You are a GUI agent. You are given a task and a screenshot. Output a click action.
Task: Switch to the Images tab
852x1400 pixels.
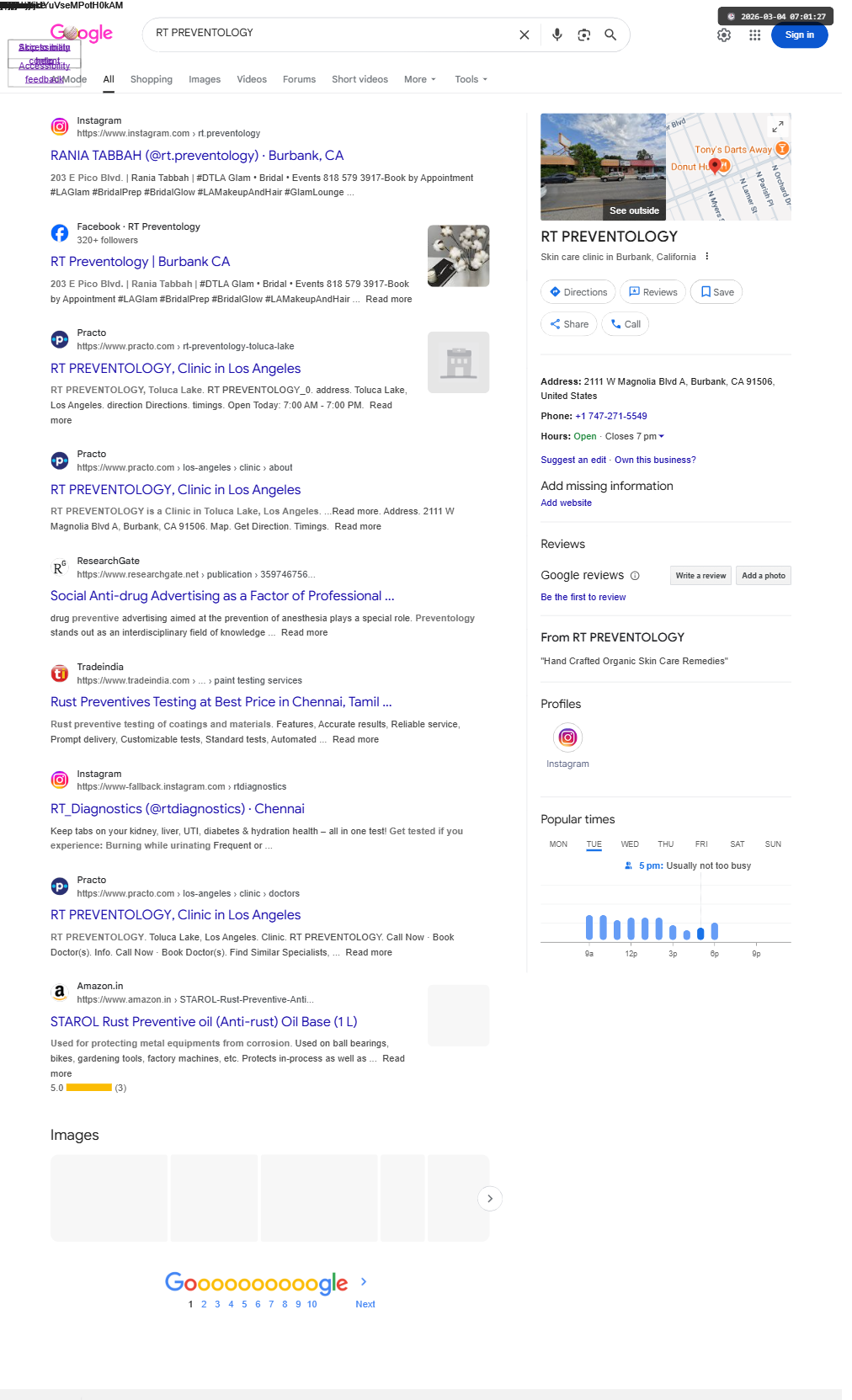[205, 79]
